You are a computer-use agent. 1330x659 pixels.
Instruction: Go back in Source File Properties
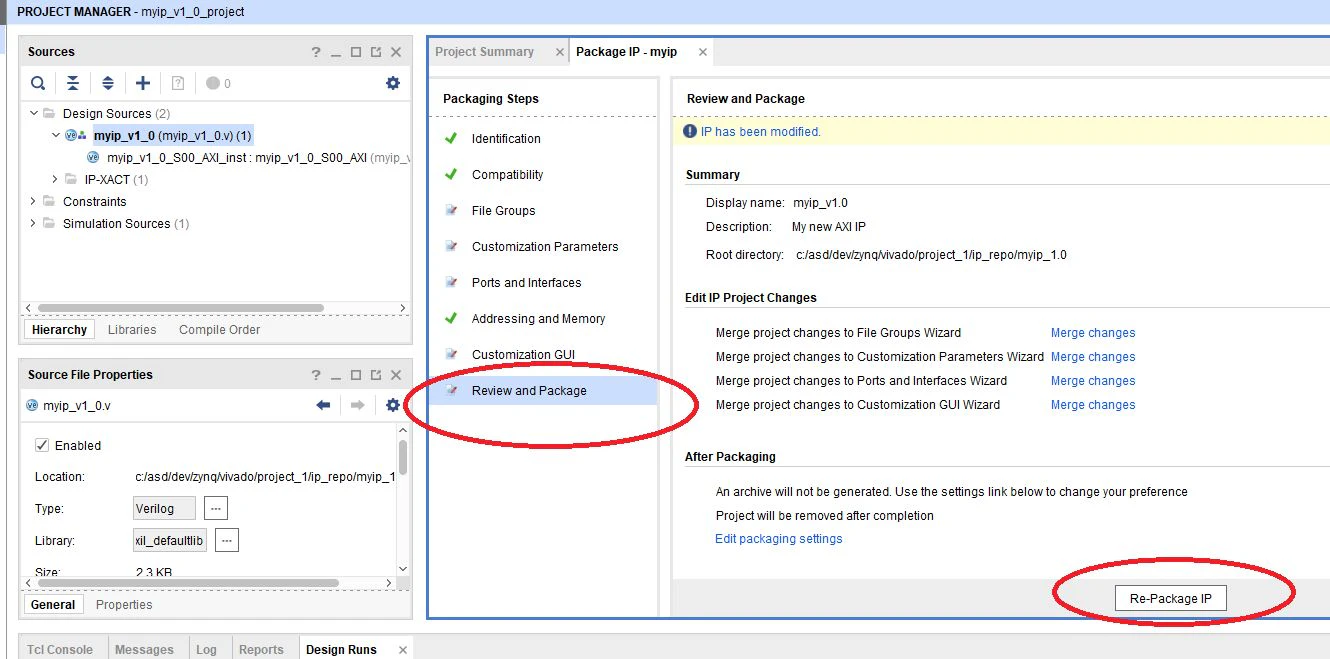tap(323, 405)
